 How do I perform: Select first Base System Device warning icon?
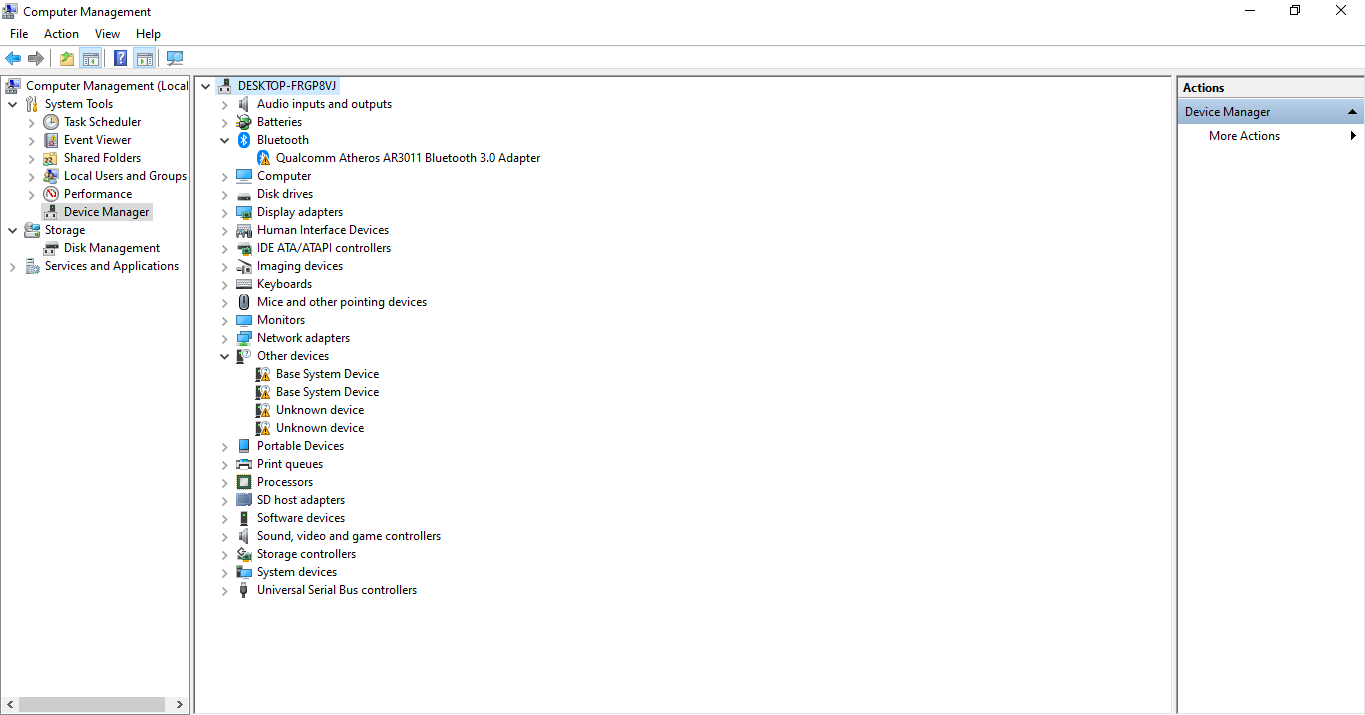coord(263,374)
